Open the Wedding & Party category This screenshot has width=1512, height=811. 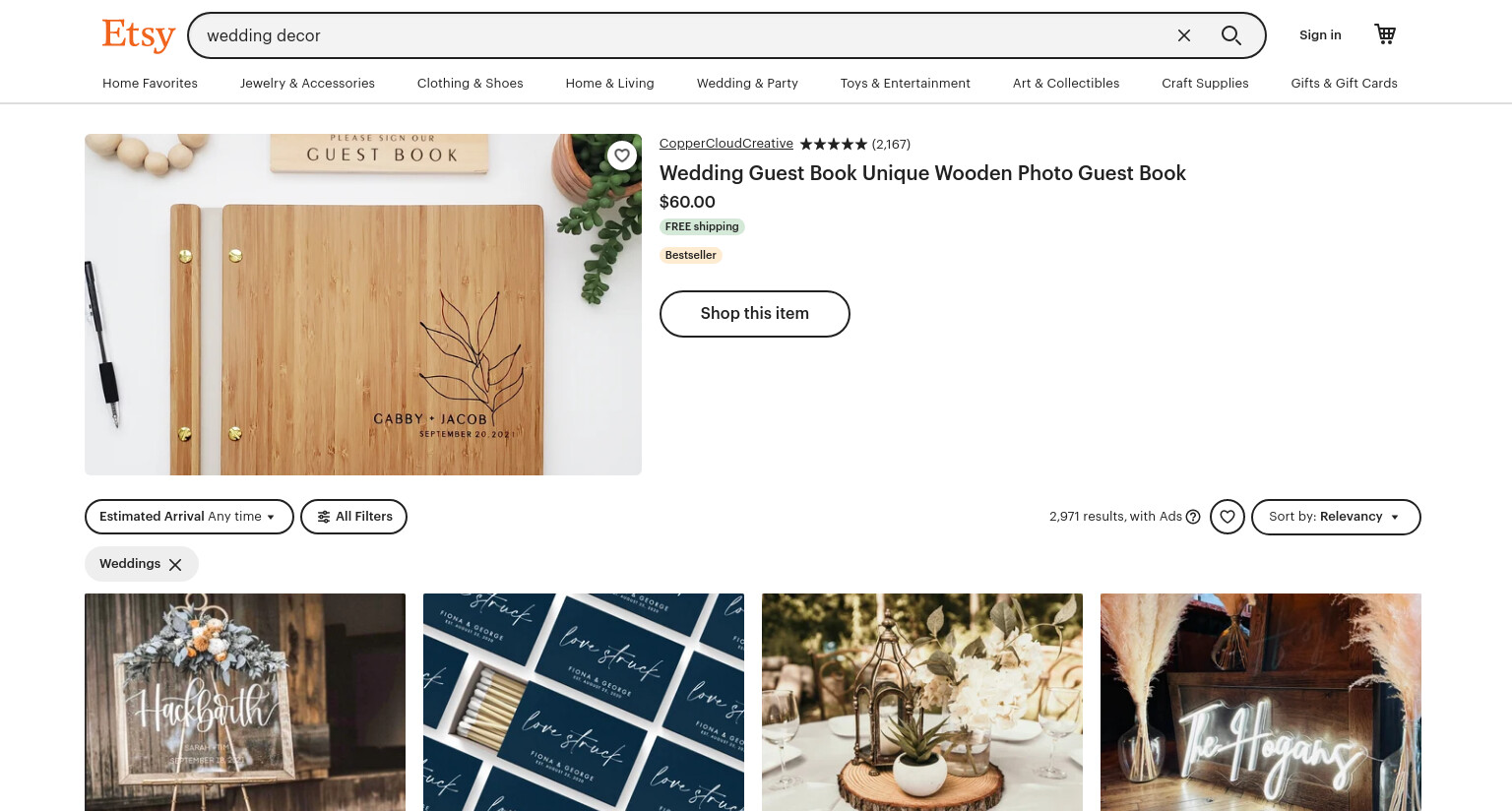click(x=747, y=83)
